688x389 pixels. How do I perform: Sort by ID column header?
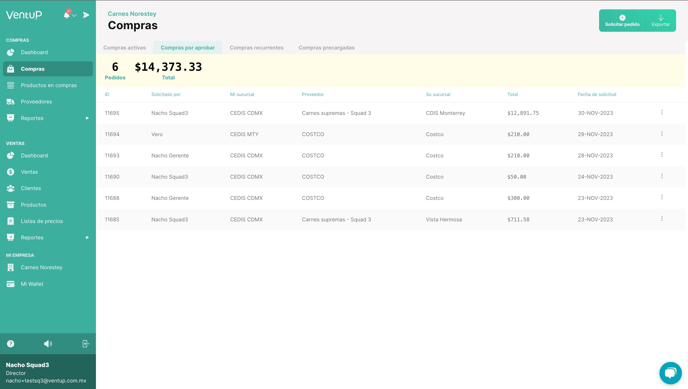[107, 94]
